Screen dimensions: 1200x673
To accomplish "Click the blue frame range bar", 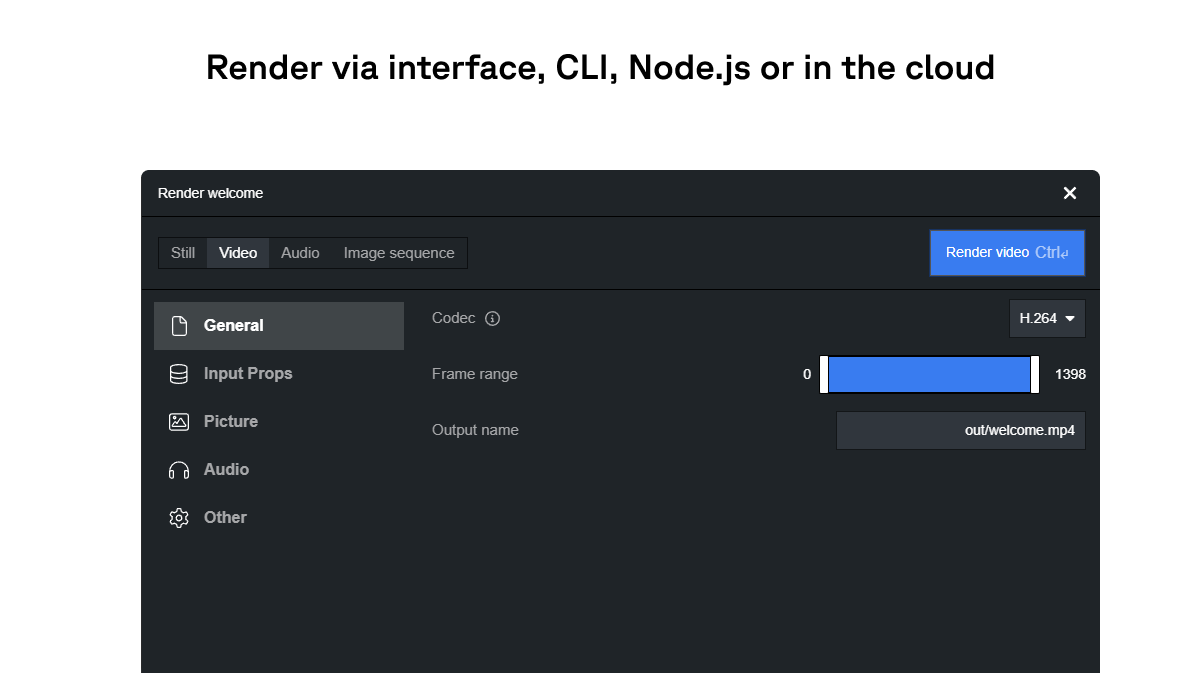I will [x=929, y=374].
